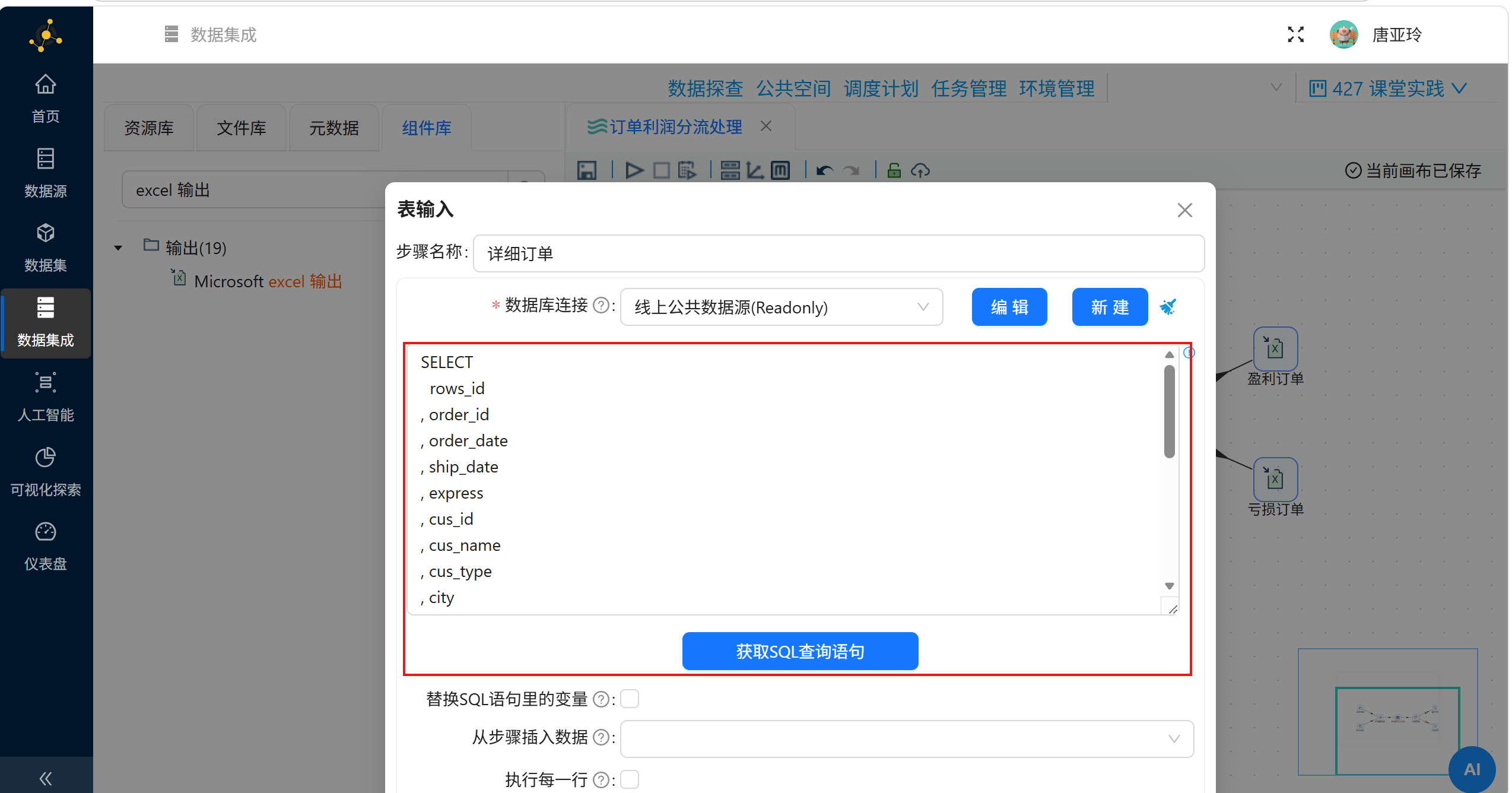Tick the 执行每一行 checkbox

click(x=630, y=779)
